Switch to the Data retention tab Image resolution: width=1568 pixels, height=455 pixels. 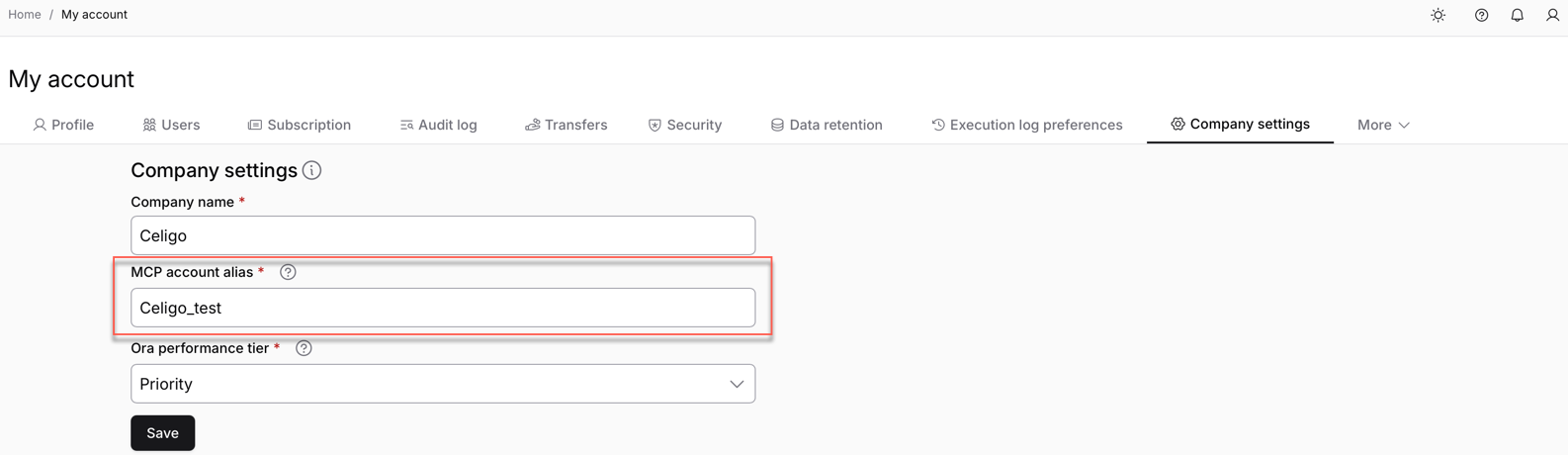point(826,125)
